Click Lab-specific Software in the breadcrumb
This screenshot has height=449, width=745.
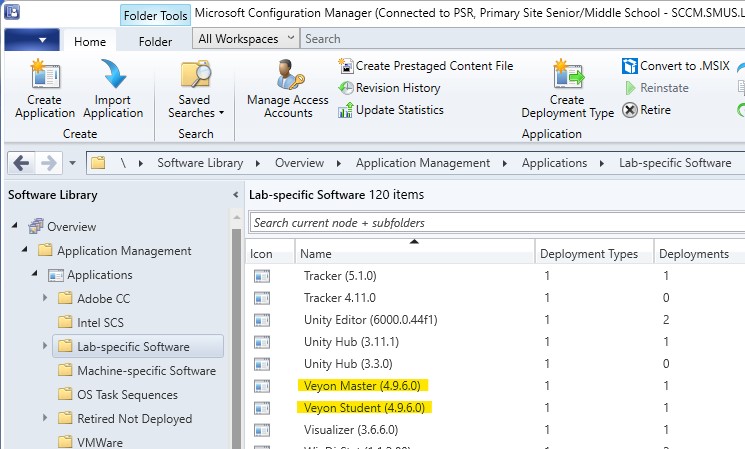[675, 163]
